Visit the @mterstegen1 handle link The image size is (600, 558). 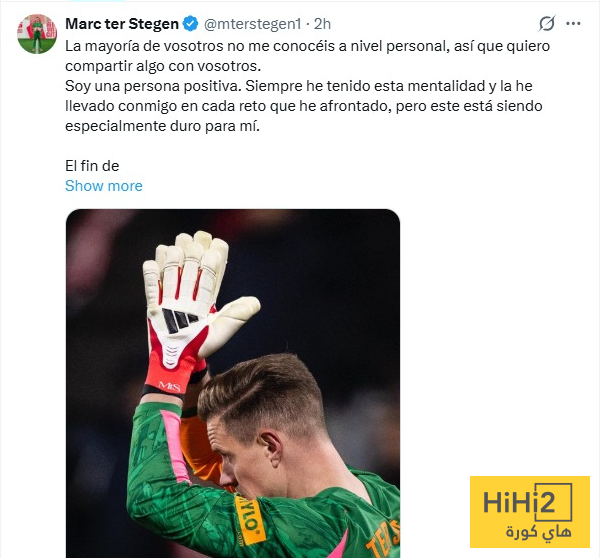coord(253,24)
